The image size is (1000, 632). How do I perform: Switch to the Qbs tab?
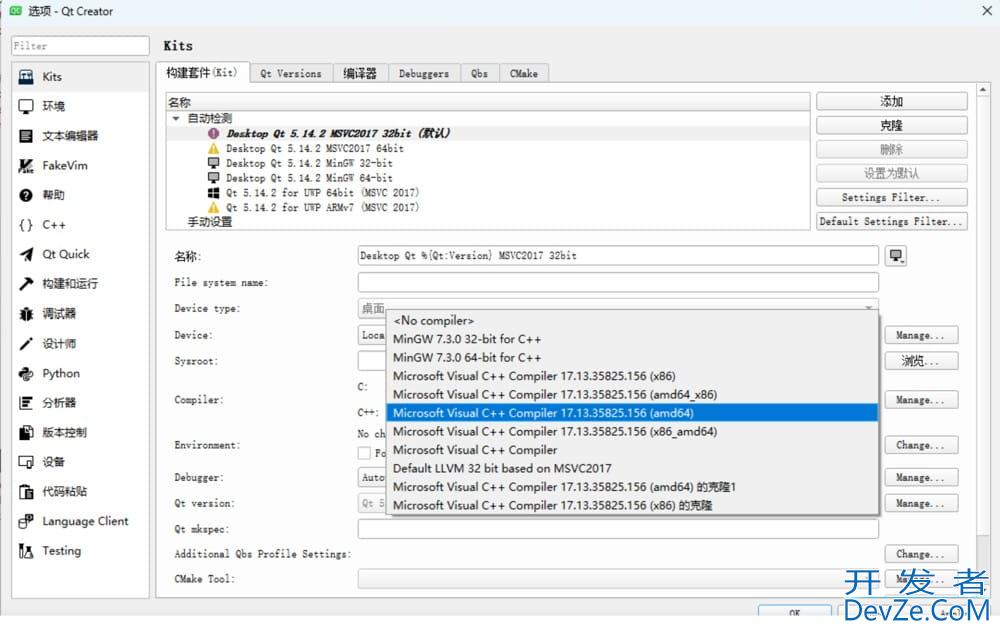pyautogui.click(x=480, y=74)
